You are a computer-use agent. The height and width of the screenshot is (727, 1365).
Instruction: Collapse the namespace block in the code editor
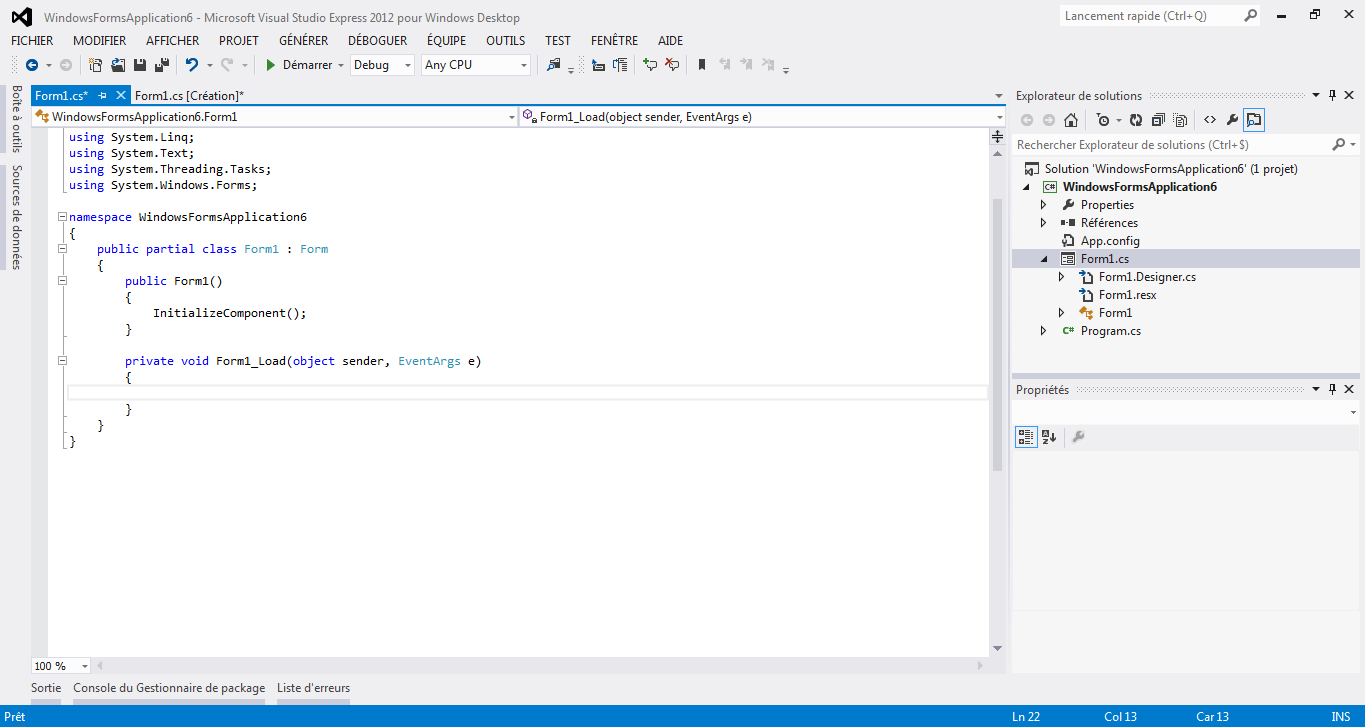coord(62,217)
